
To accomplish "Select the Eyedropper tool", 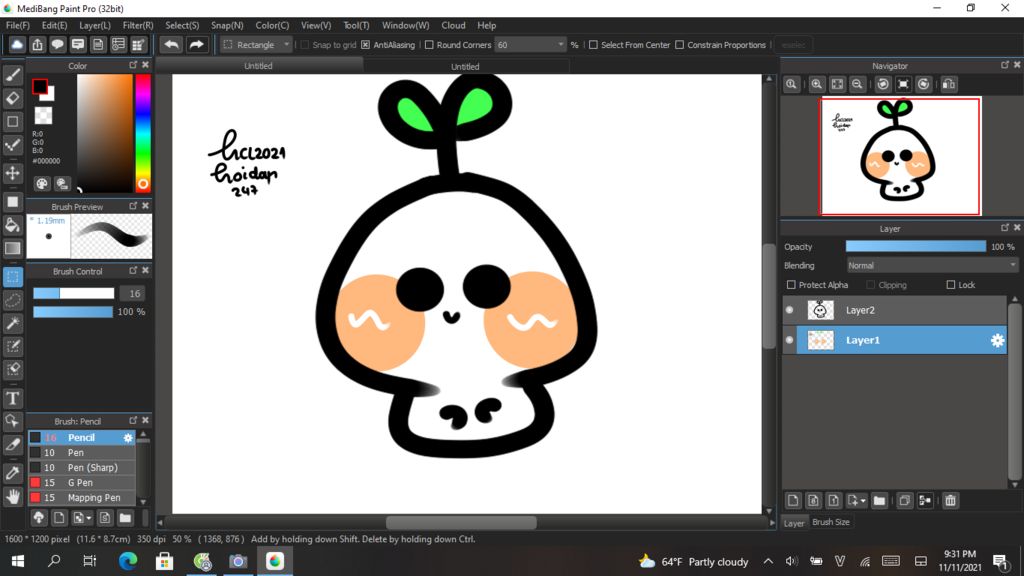I will tap(12, 473).
